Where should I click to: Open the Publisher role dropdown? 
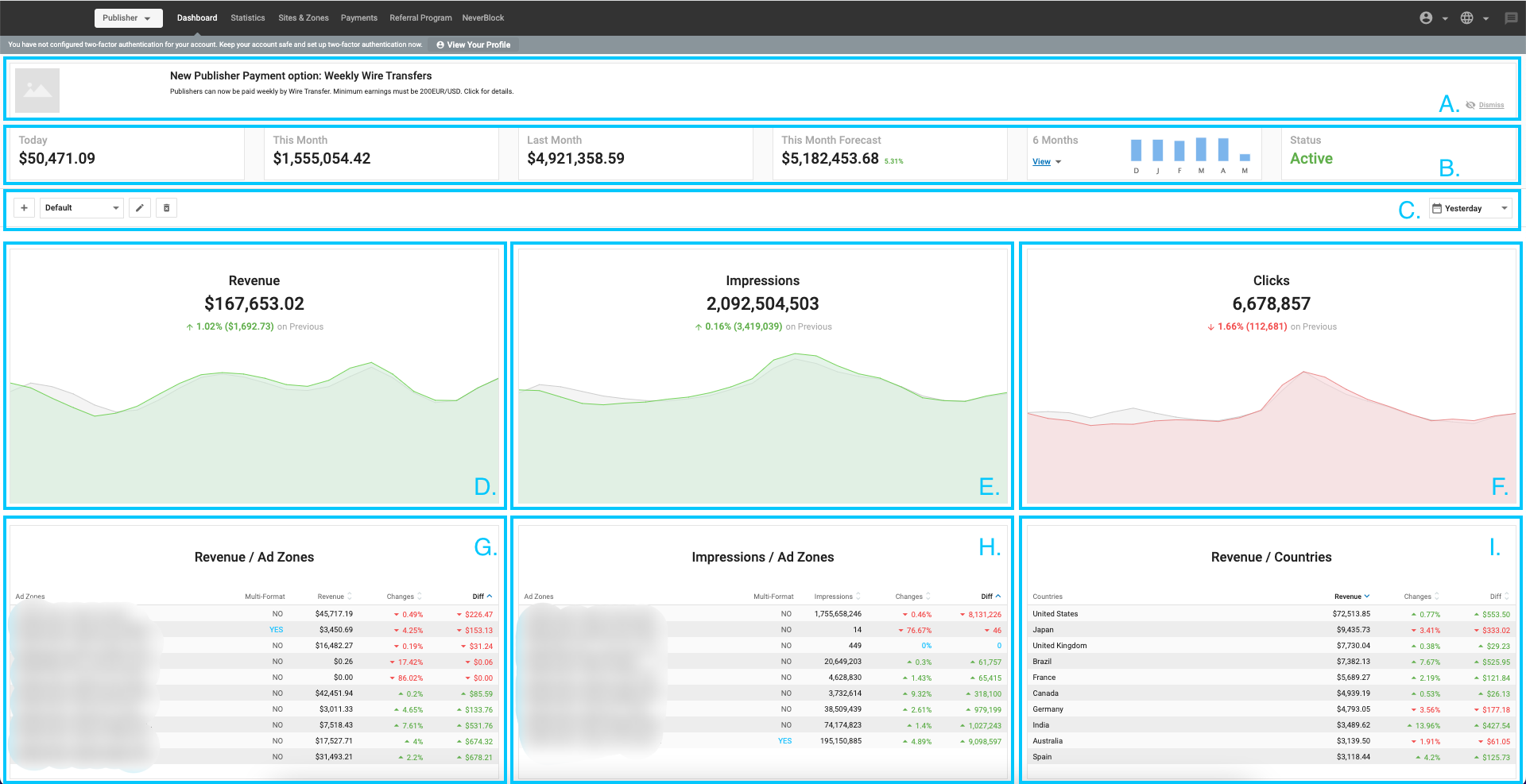[128, 17]
